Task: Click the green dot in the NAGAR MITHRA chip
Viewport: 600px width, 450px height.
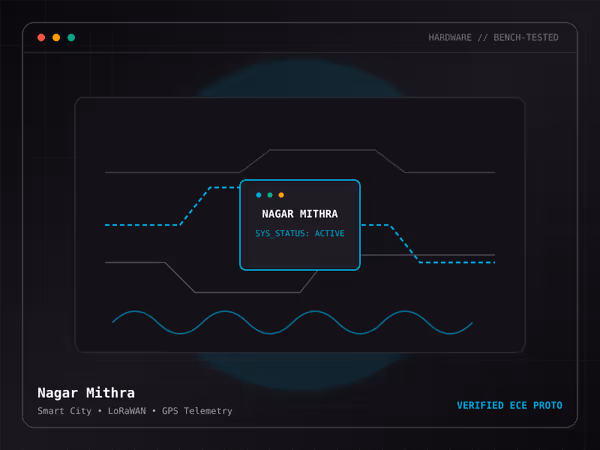Action: click(270, 195)
